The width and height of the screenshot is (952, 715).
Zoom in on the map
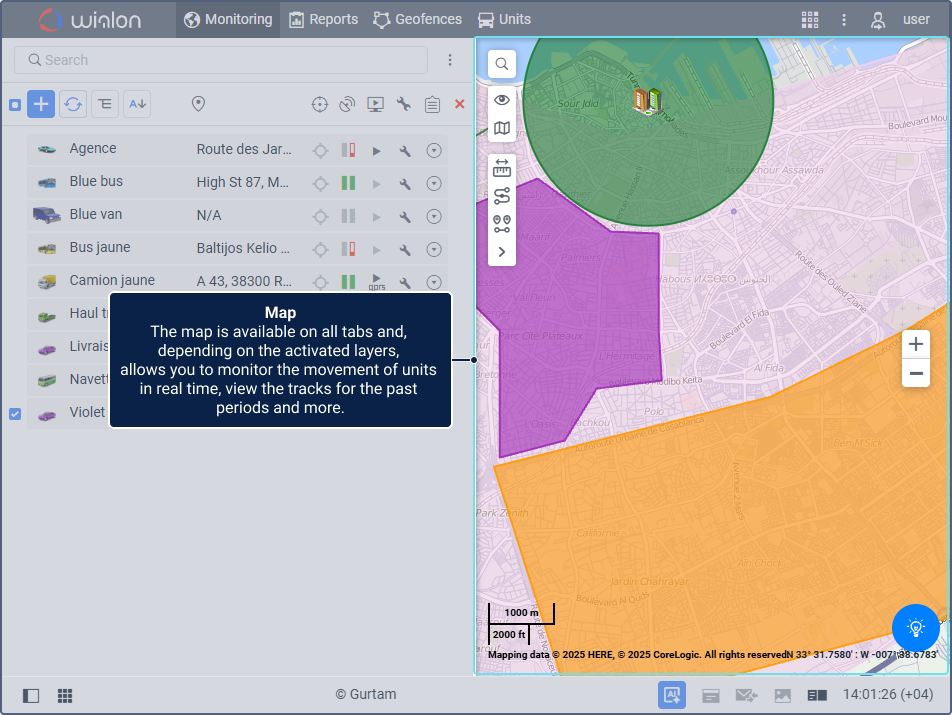tap(916, 344)
